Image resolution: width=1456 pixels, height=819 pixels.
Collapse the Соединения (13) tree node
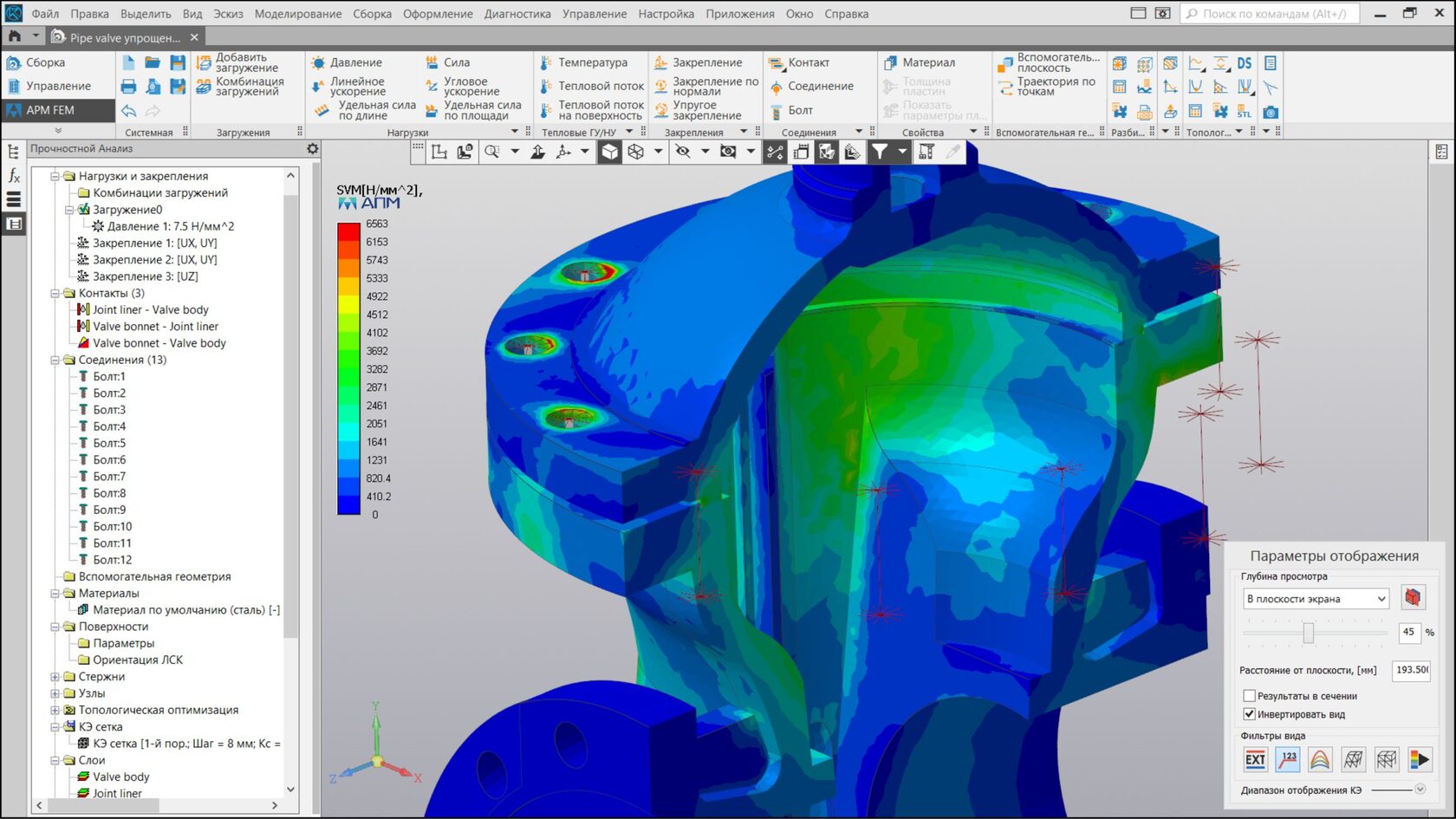(x=55, y=360)
